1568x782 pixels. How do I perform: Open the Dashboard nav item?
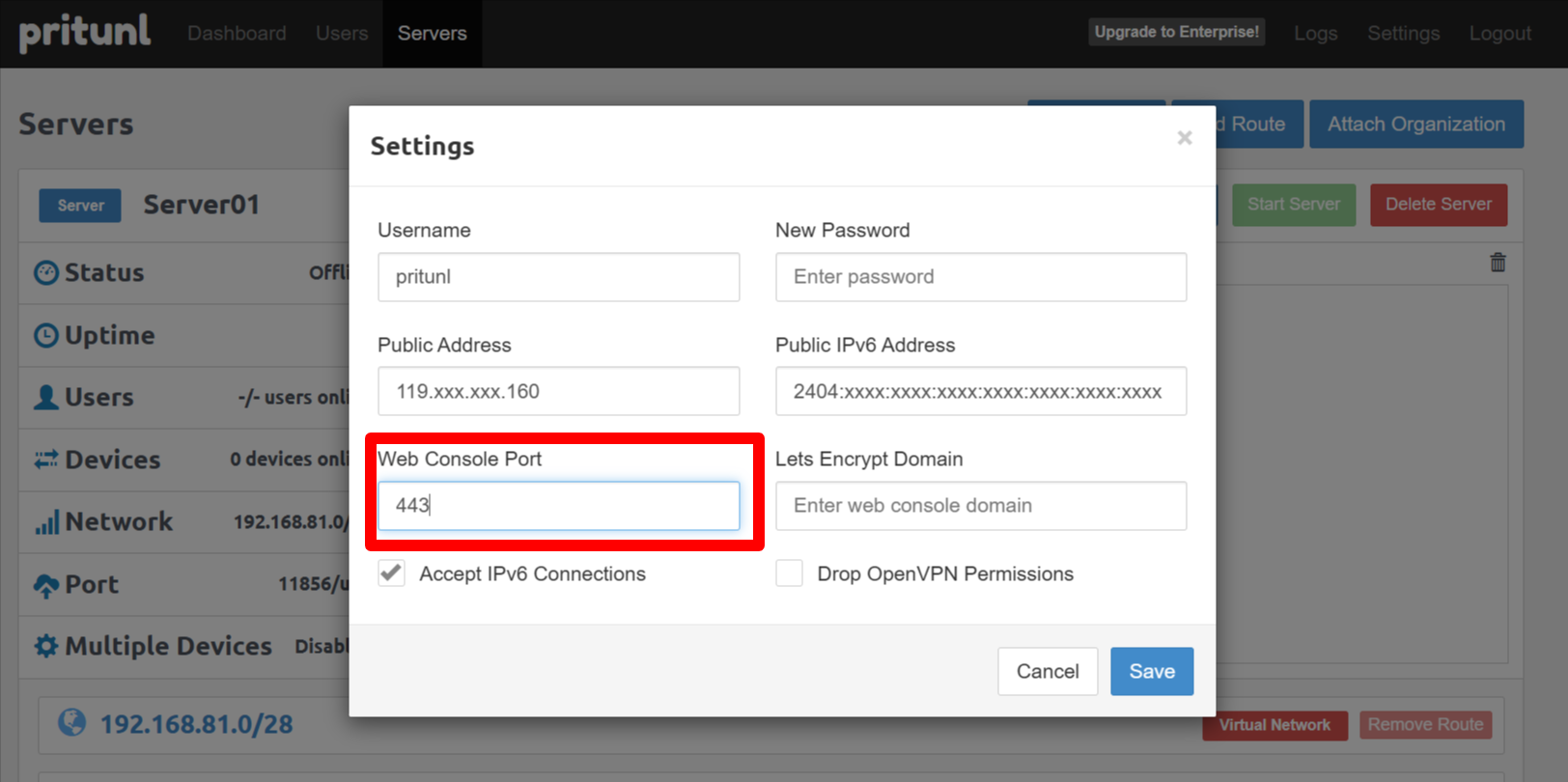[237, 33]
